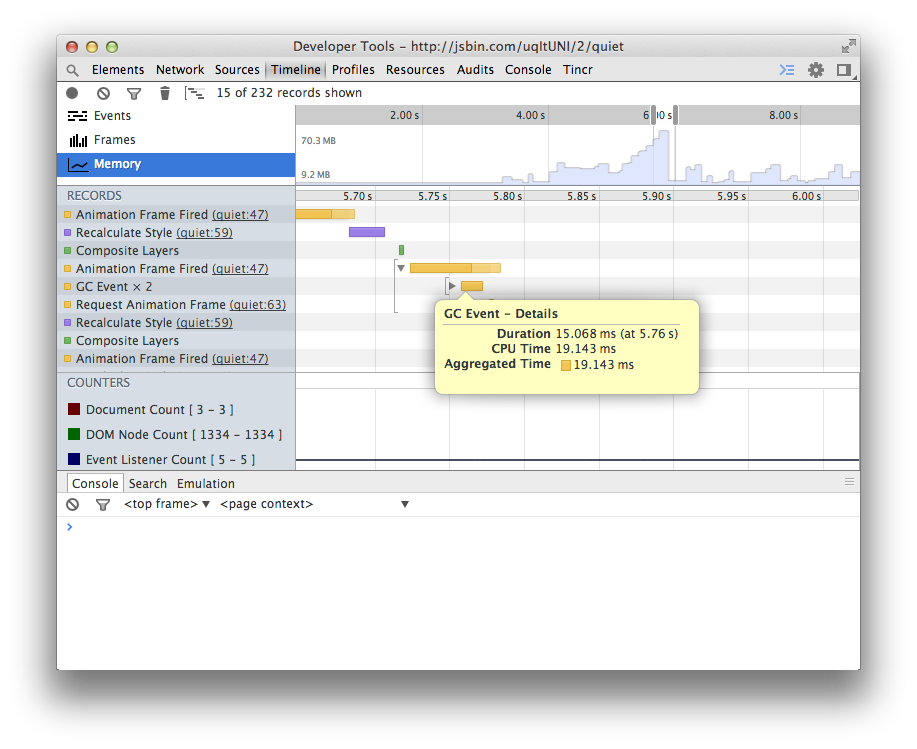Click the fullscreen arrows in title bar
The width and height of the screenshot is (917, 749).
[849, 46]
